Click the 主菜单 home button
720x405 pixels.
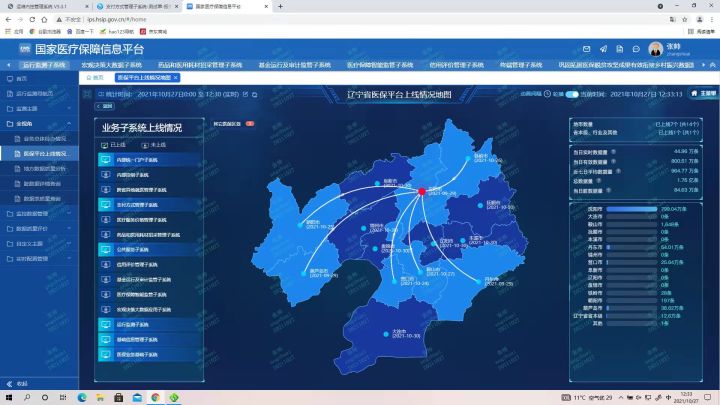pyautogui.click(x=704, y=94)
